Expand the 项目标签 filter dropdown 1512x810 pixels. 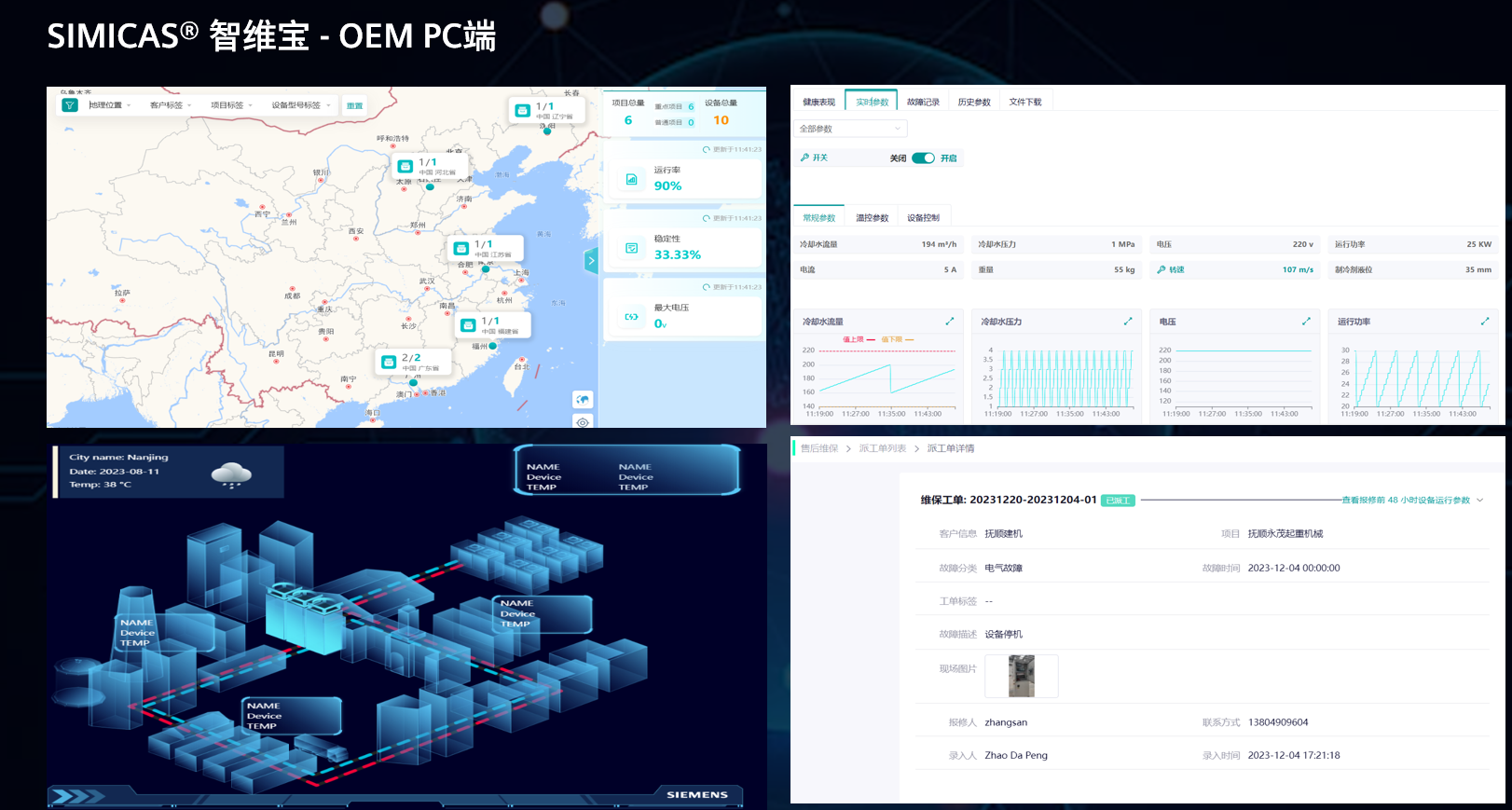[x=231, y=105]
